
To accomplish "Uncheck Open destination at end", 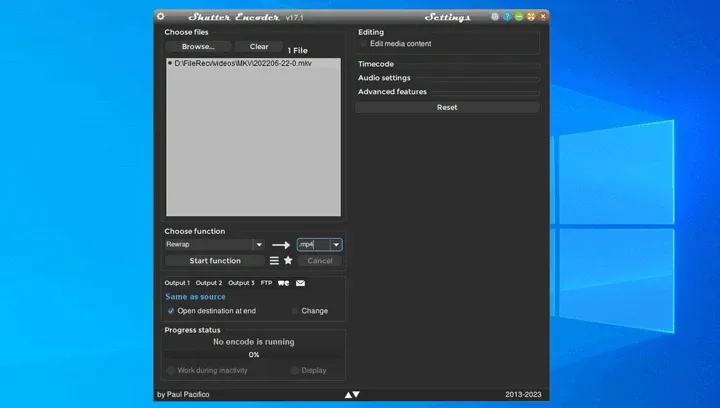I will point(171,311).
